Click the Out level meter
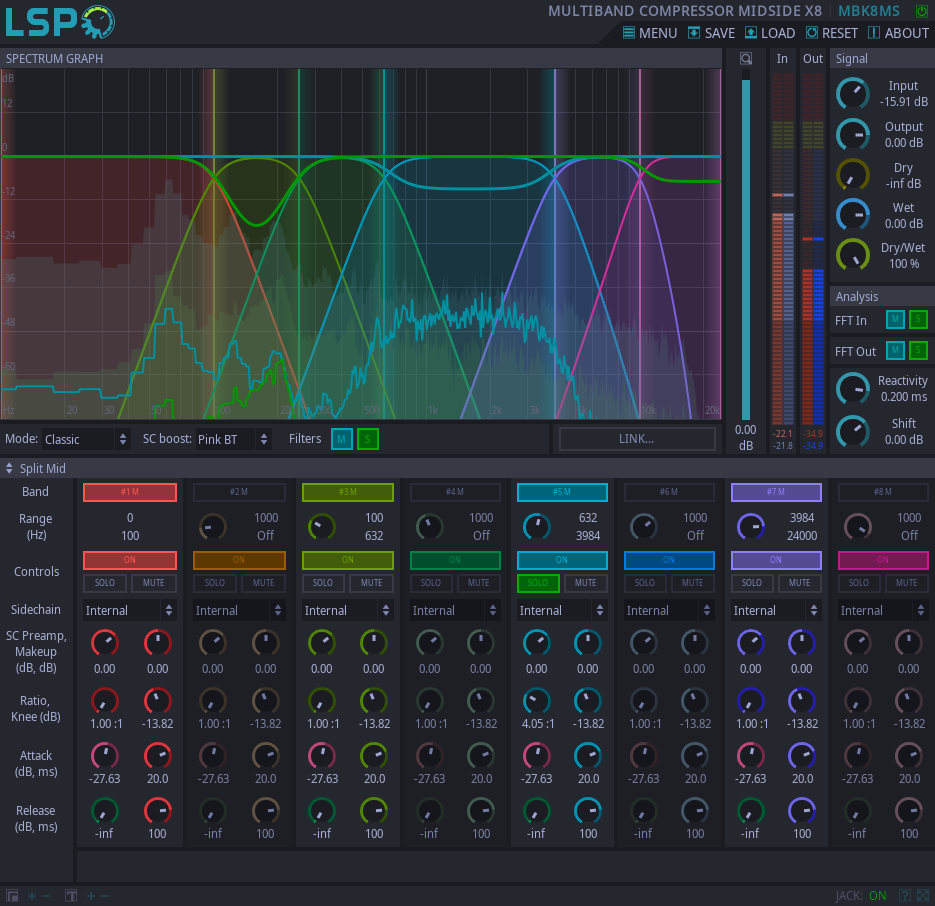 click(813, 251)
